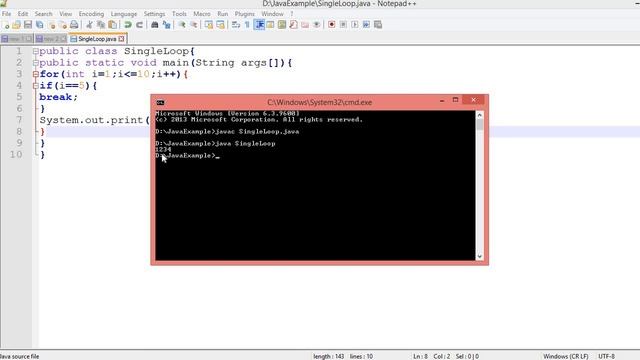Collapse the class fold marker on line 1
This screenshot has width=640, height=360.
click(36, 51)
